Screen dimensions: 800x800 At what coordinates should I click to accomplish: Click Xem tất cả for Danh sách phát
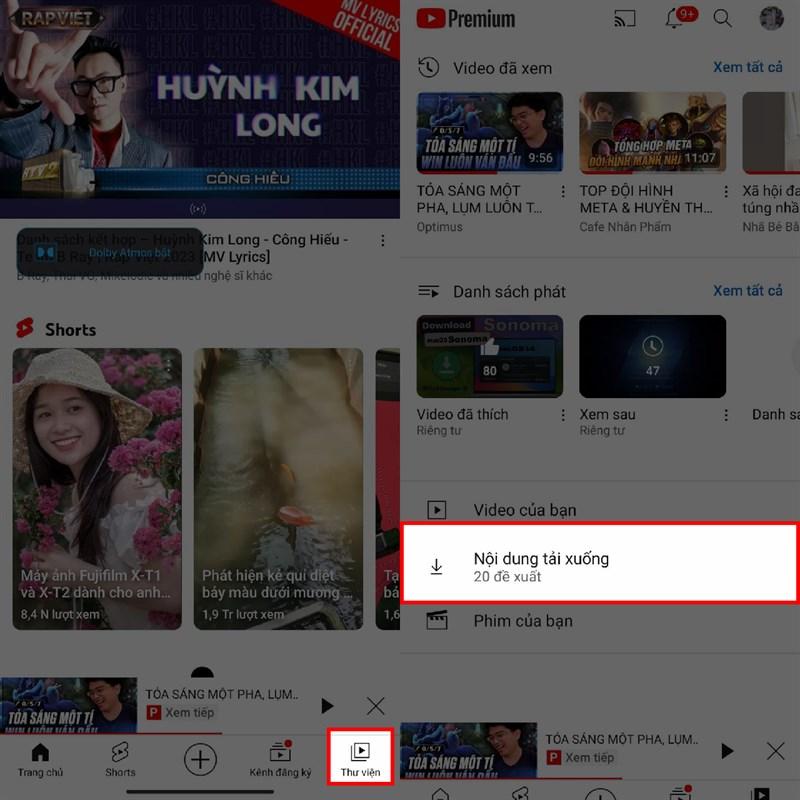[747, 291]
